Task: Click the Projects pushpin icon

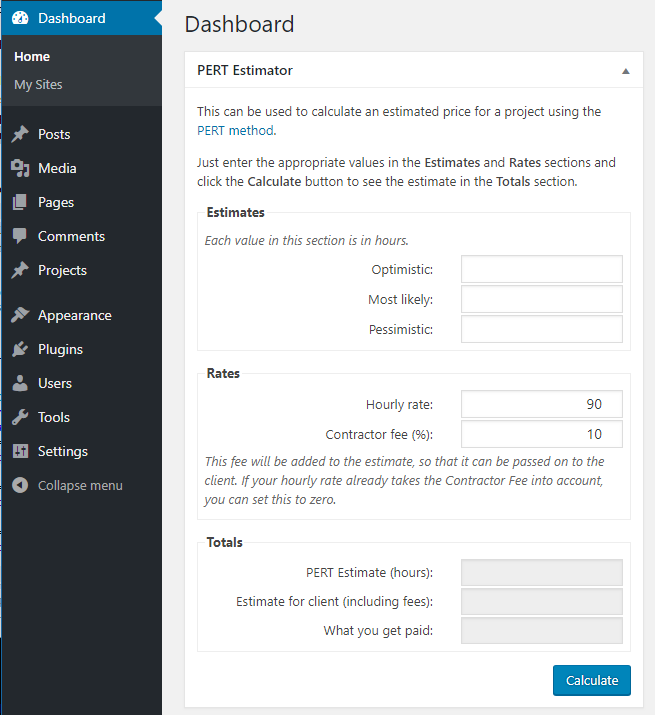Action: pos(20,270)
